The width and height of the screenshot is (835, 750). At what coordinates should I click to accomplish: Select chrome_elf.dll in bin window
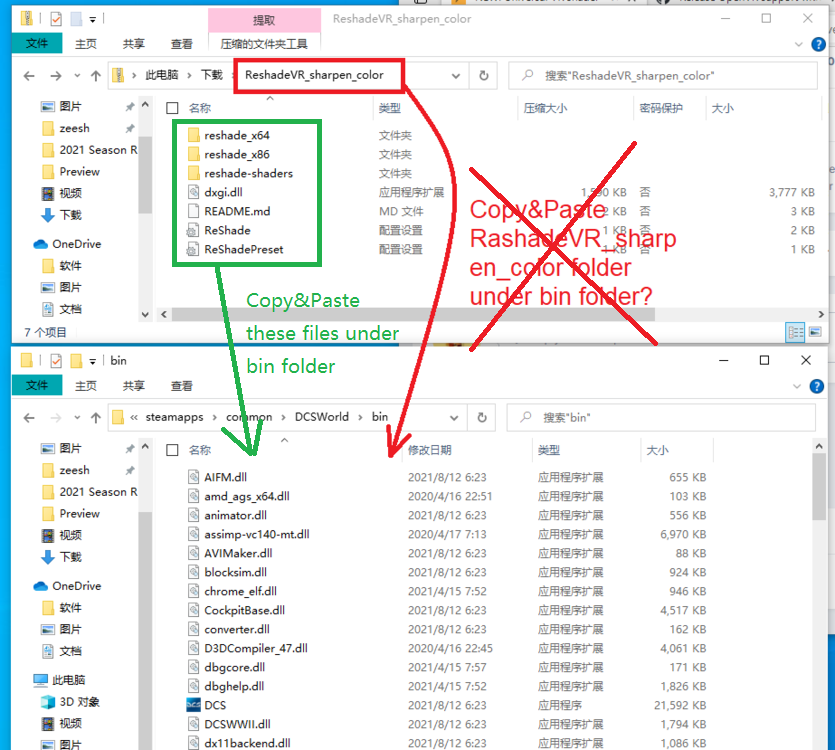coord(240,591)
